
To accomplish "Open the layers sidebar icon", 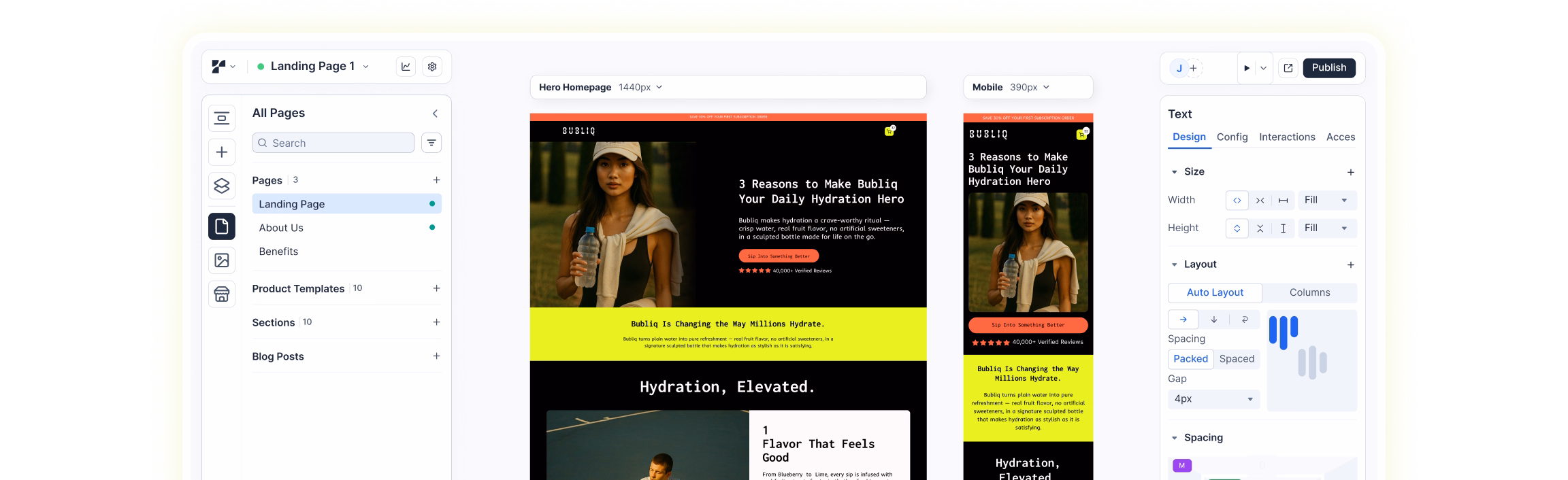I will point(222,186).
